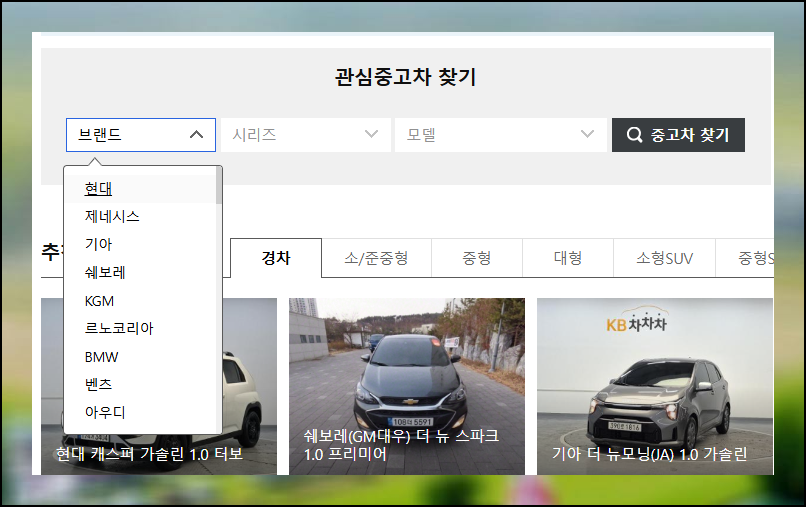806x507 pixels.
Task: Select KGM from brand list
Action: [140, 301]
